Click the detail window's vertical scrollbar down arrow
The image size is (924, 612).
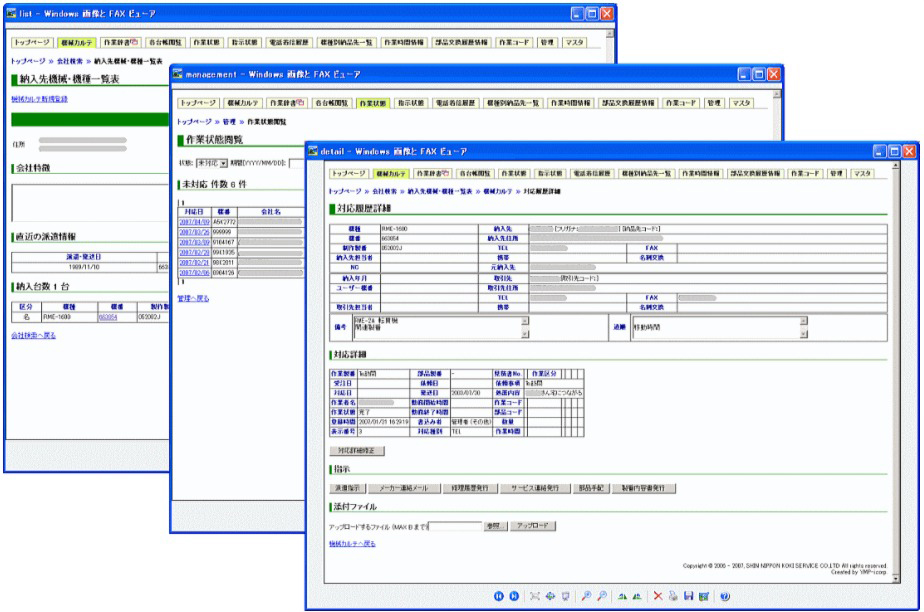896,576
